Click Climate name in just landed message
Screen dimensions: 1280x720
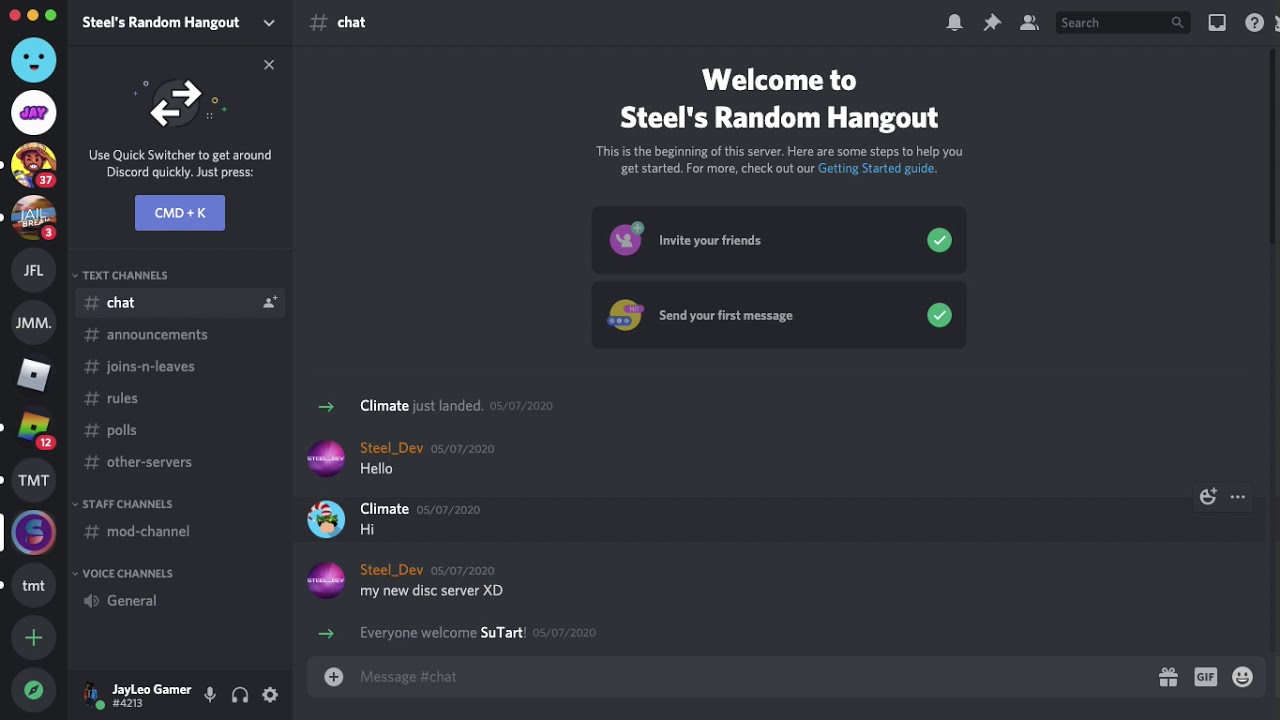coord(384,406)
